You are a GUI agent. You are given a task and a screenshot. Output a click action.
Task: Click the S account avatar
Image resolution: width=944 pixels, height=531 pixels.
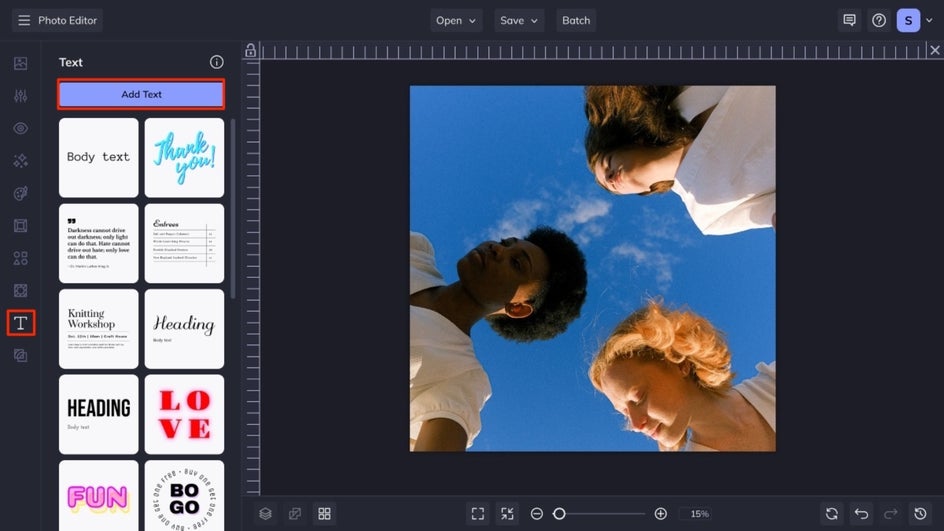[908, 20]
